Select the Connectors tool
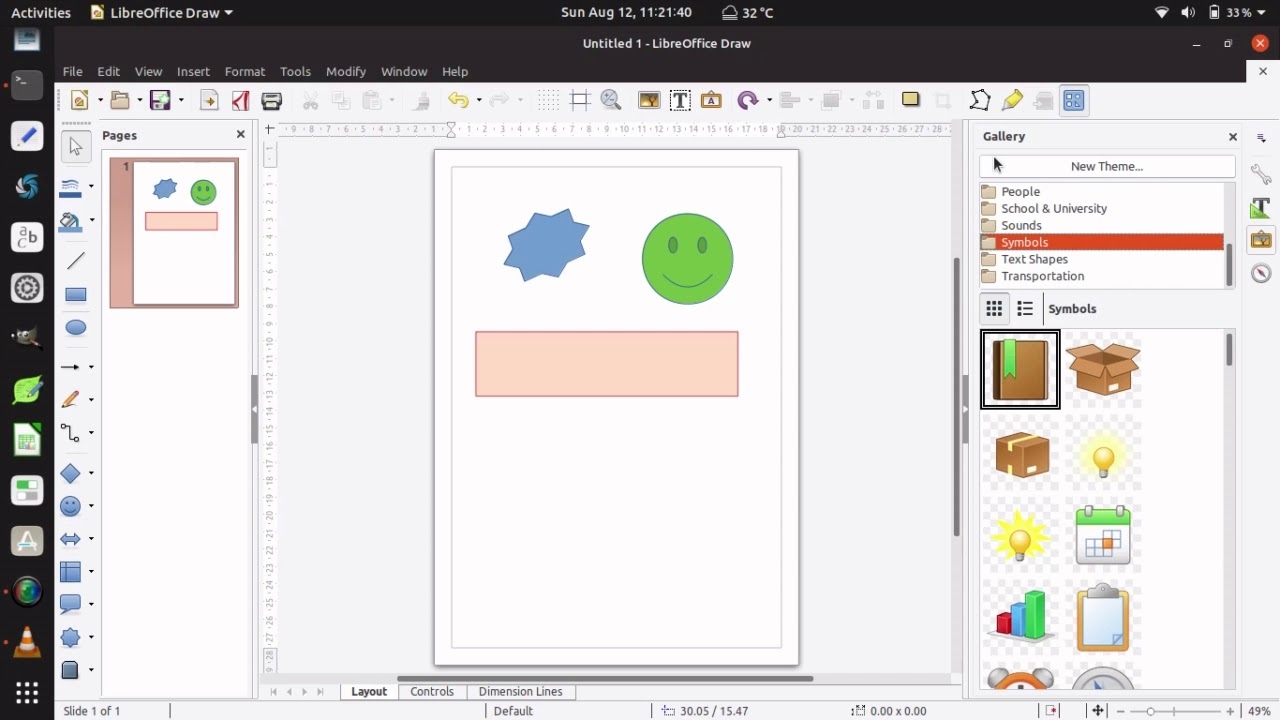 [x=71, y=433]
